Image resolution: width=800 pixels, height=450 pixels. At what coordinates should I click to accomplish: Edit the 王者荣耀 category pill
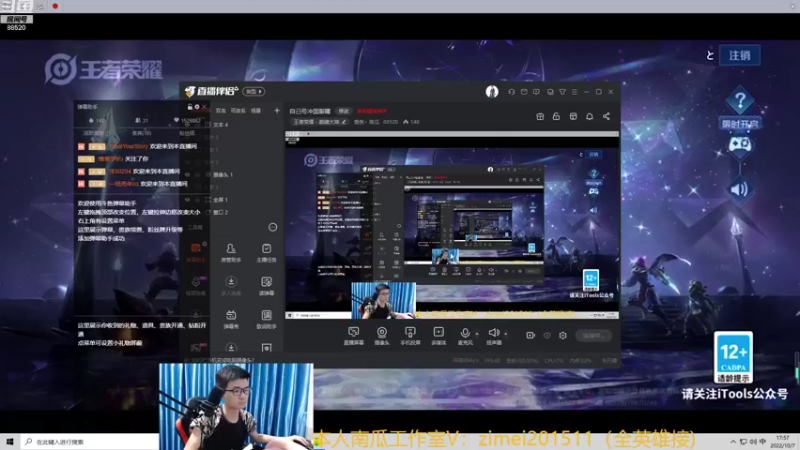coord(320,122)
